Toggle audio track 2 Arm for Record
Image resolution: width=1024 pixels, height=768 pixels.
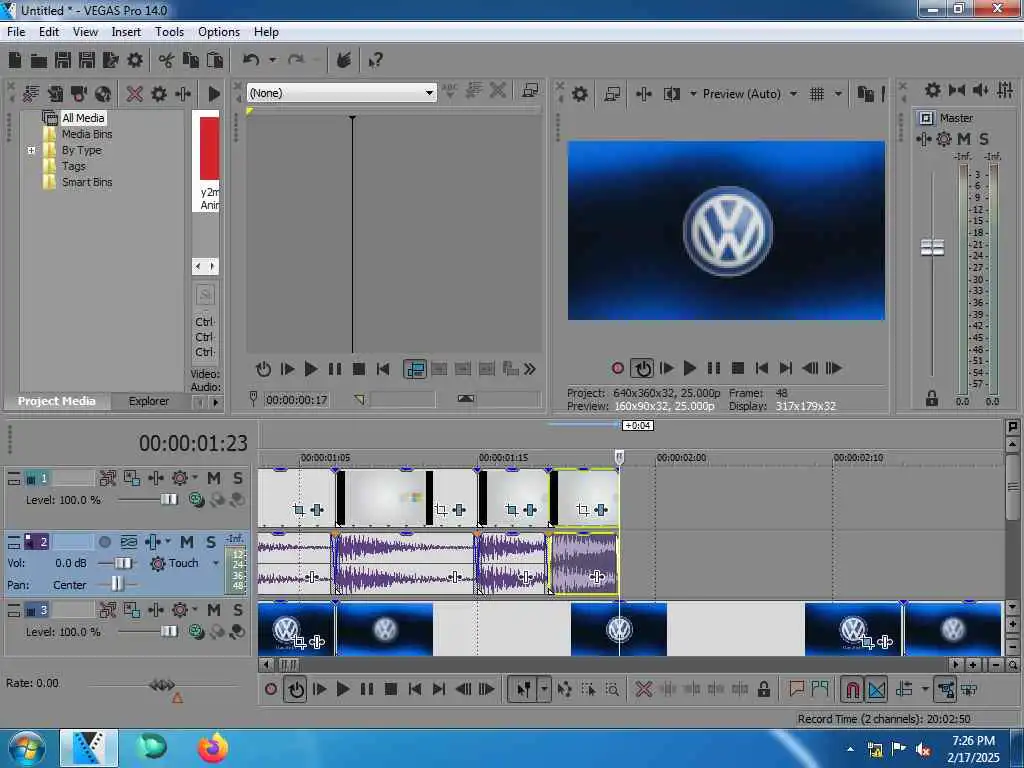click(x=104, y=542)
